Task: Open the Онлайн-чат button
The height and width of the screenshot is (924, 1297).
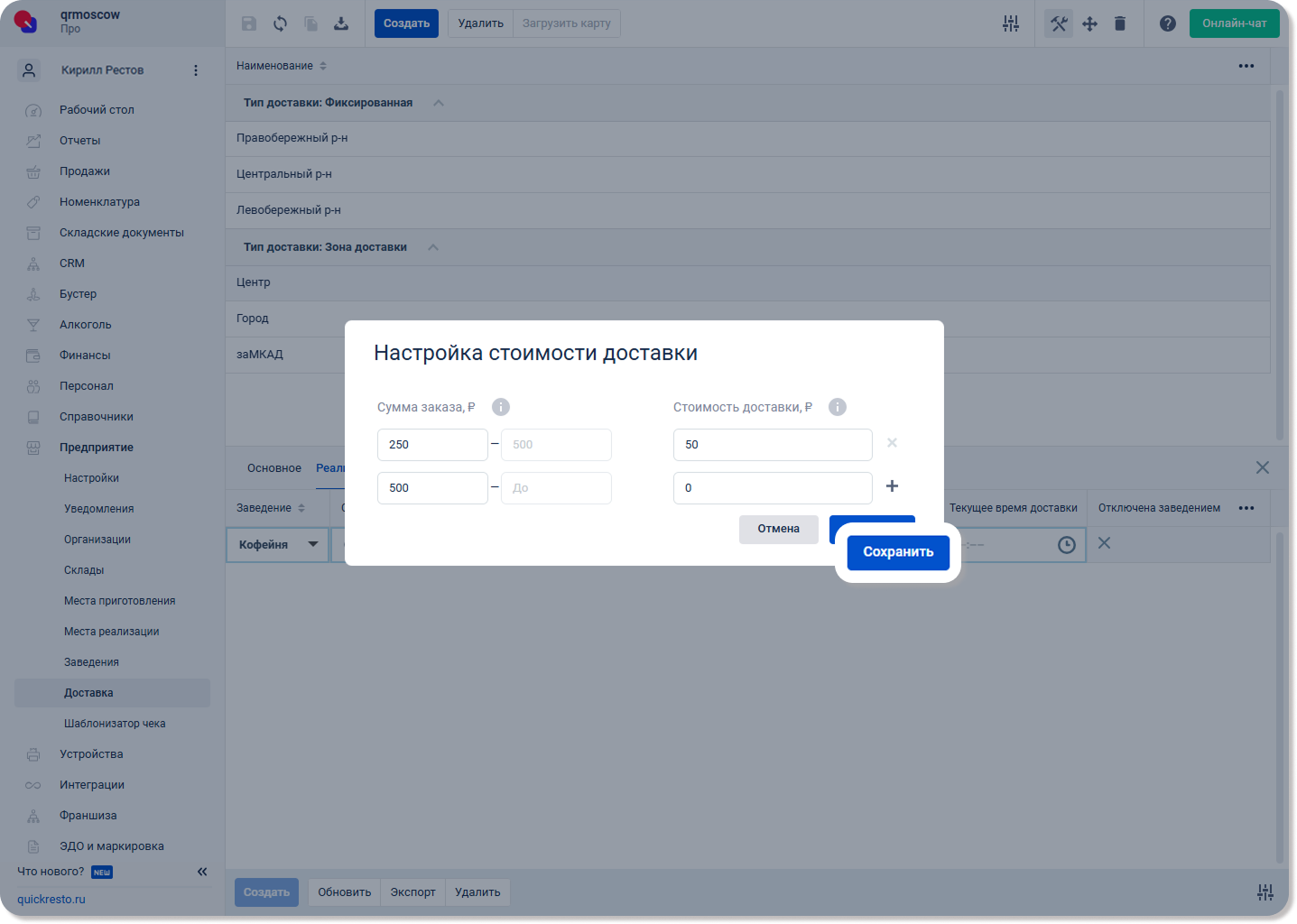Action: 1234,23
